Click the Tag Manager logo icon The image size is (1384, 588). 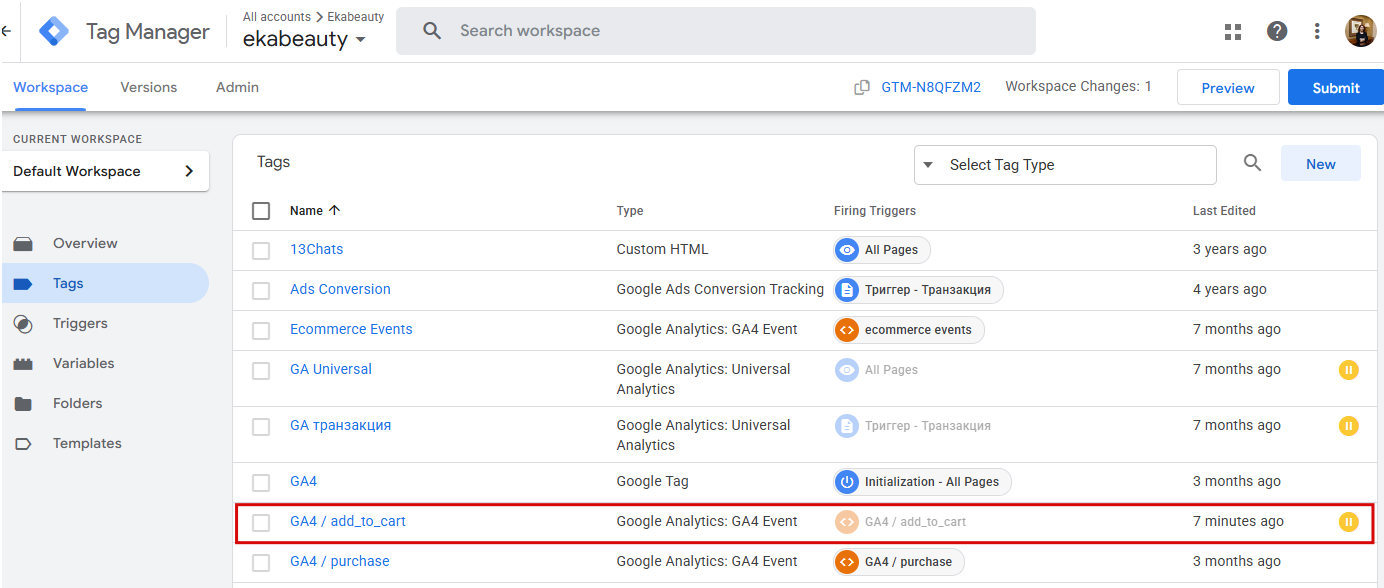coord(54,32)
